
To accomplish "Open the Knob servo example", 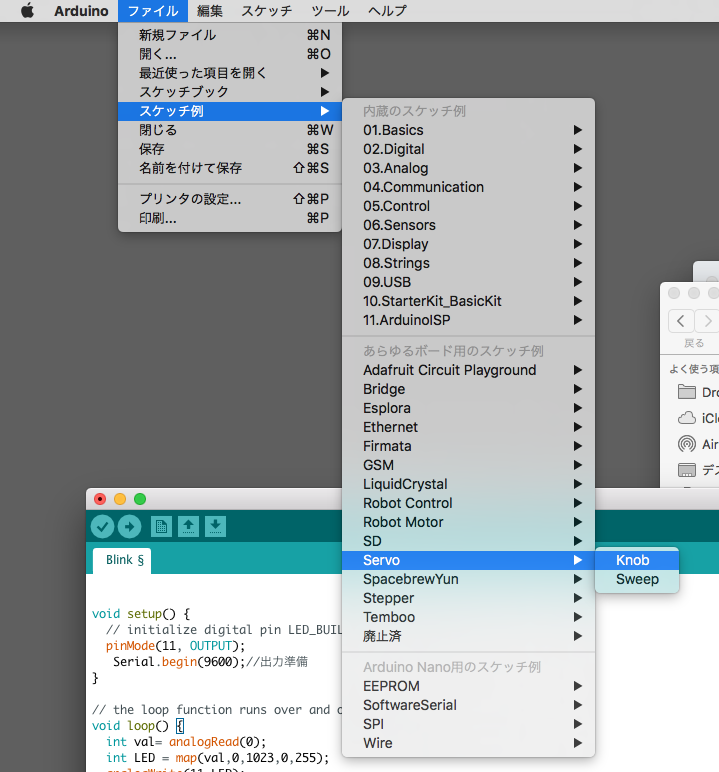I will click(637, 560).
